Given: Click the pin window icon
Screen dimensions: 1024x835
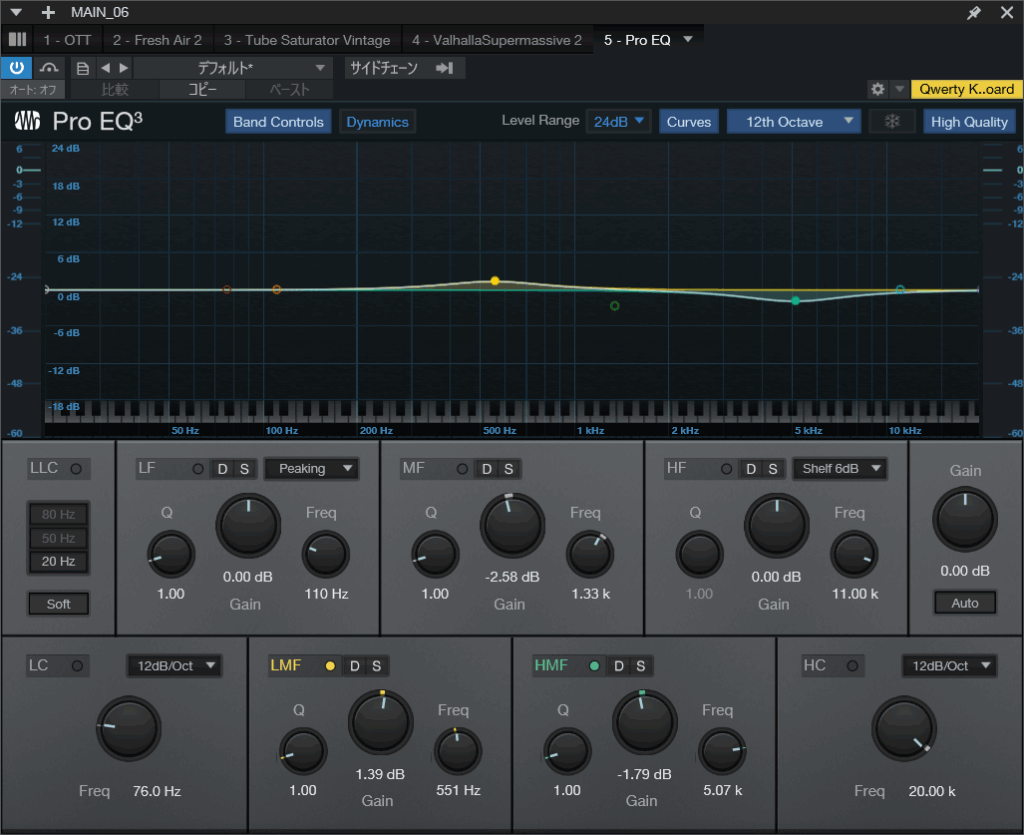Looking at the screenshot, I should coord(974,13).
